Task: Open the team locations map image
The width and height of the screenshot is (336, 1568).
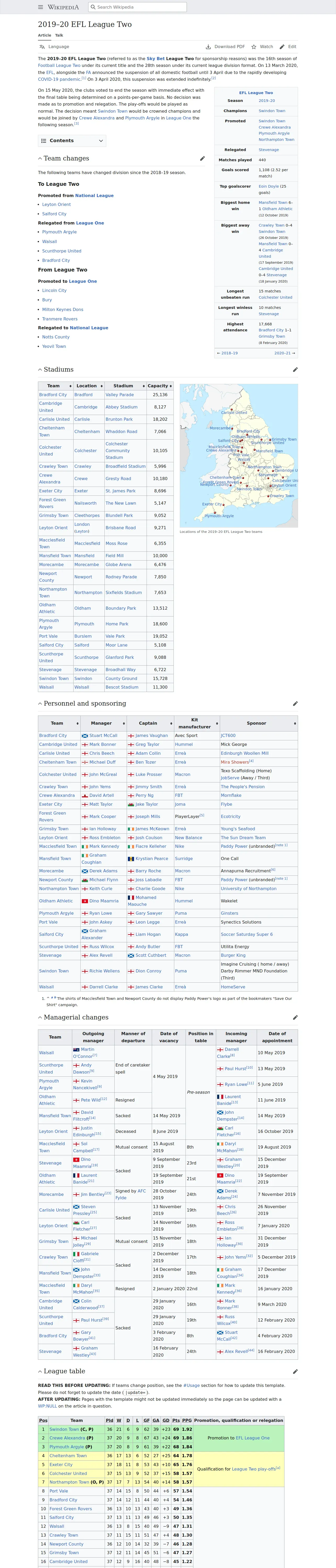Action: (239, 455)
